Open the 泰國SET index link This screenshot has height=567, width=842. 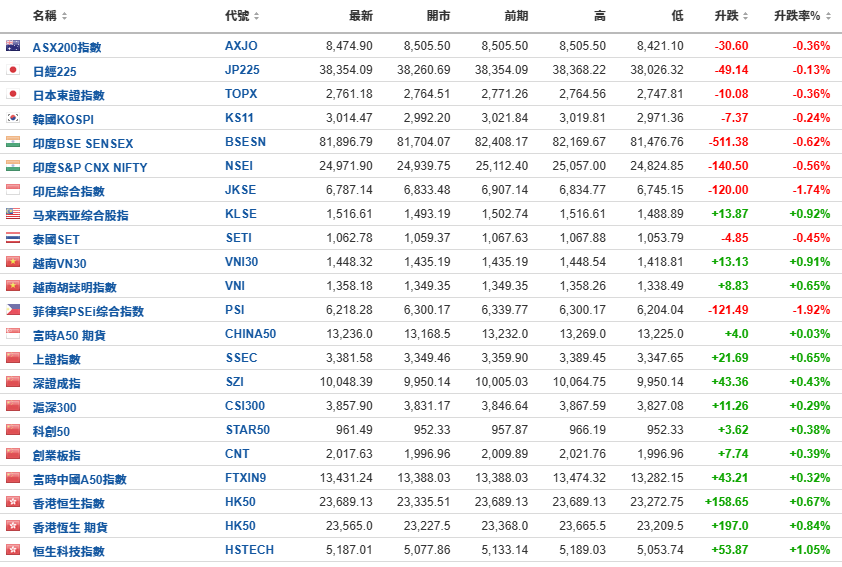(56, 239)
